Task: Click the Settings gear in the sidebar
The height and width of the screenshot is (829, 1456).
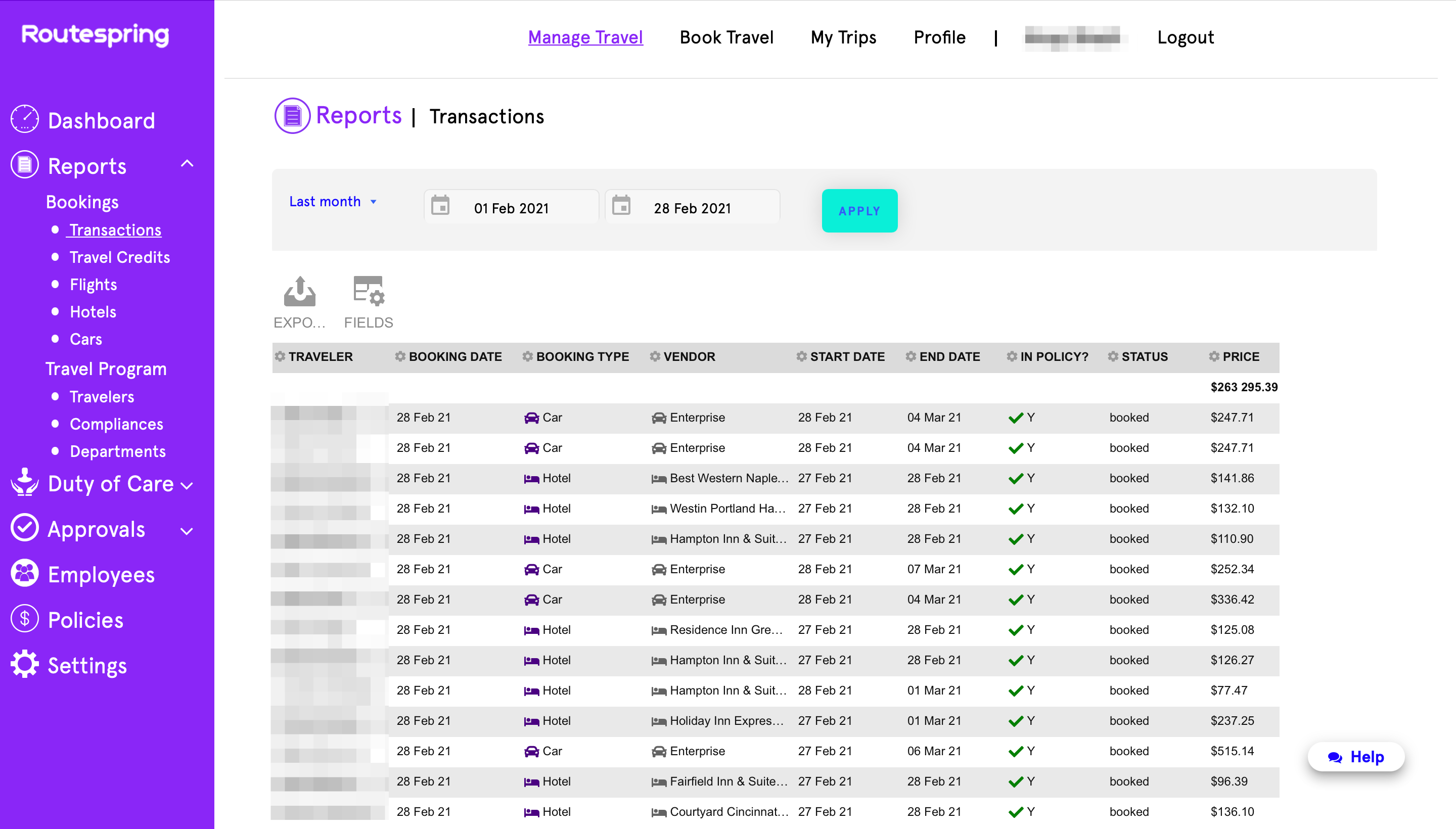Action: (24, 664)
